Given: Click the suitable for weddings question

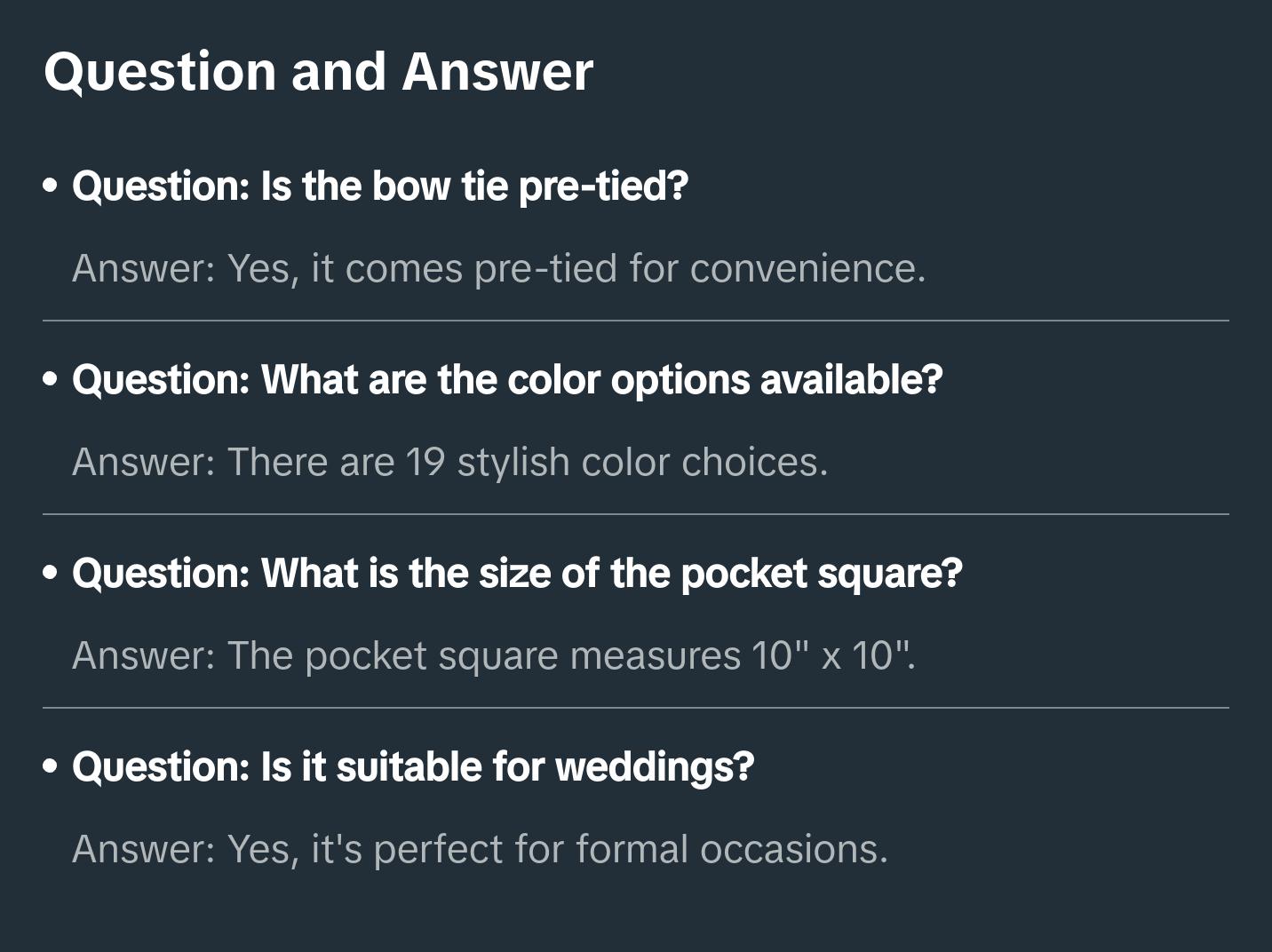Looking at the screenshot, I should [x=413, y=767].
